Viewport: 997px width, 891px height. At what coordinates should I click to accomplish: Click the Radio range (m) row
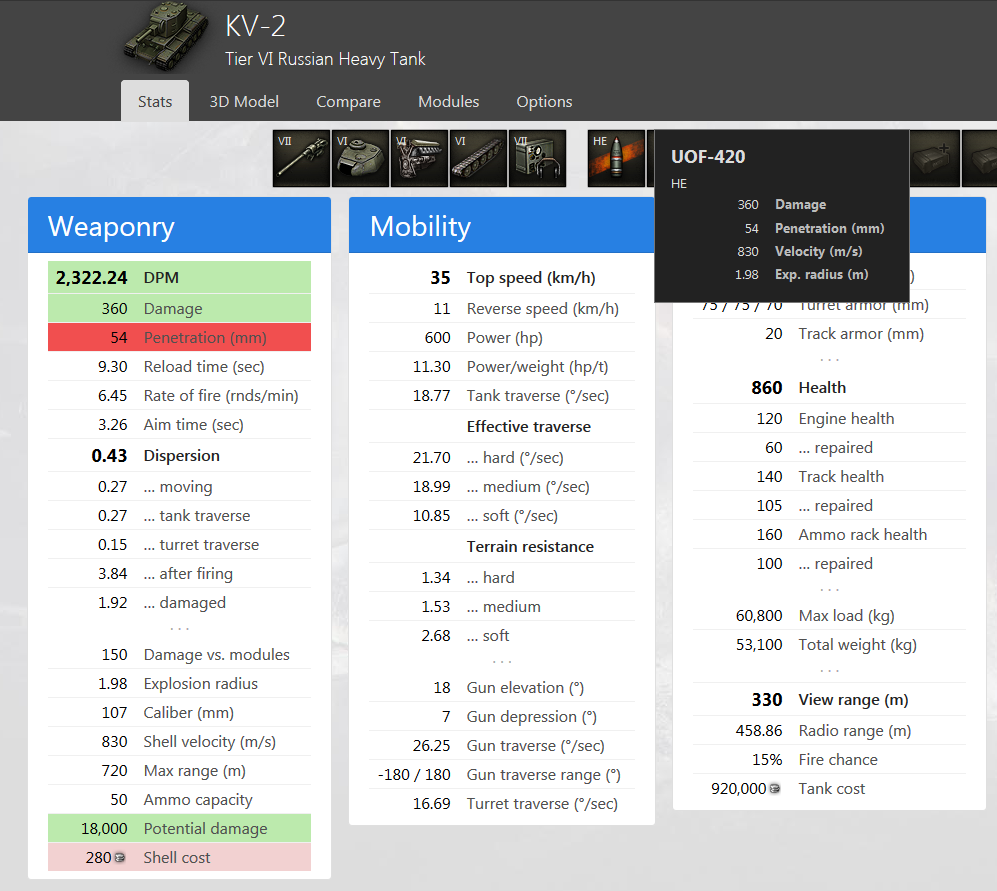[829, 731]
